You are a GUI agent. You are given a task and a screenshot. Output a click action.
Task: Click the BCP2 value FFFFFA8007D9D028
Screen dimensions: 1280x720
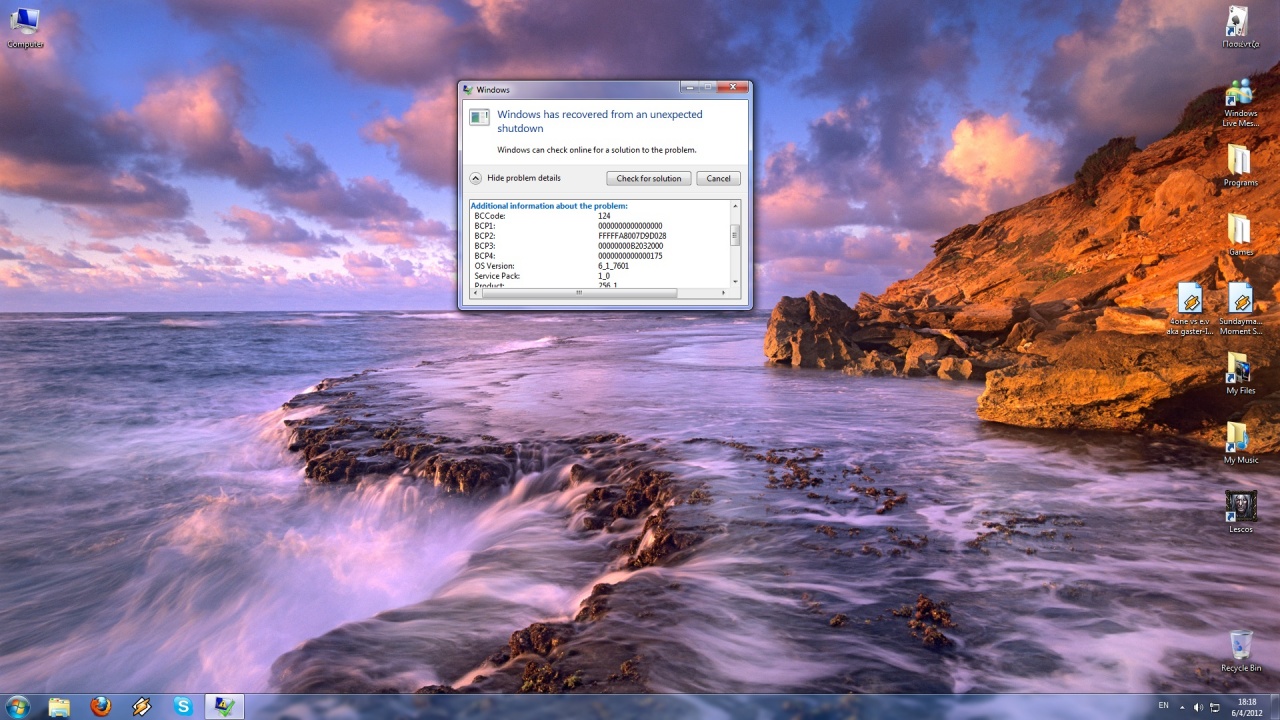[x=632, y=236]
